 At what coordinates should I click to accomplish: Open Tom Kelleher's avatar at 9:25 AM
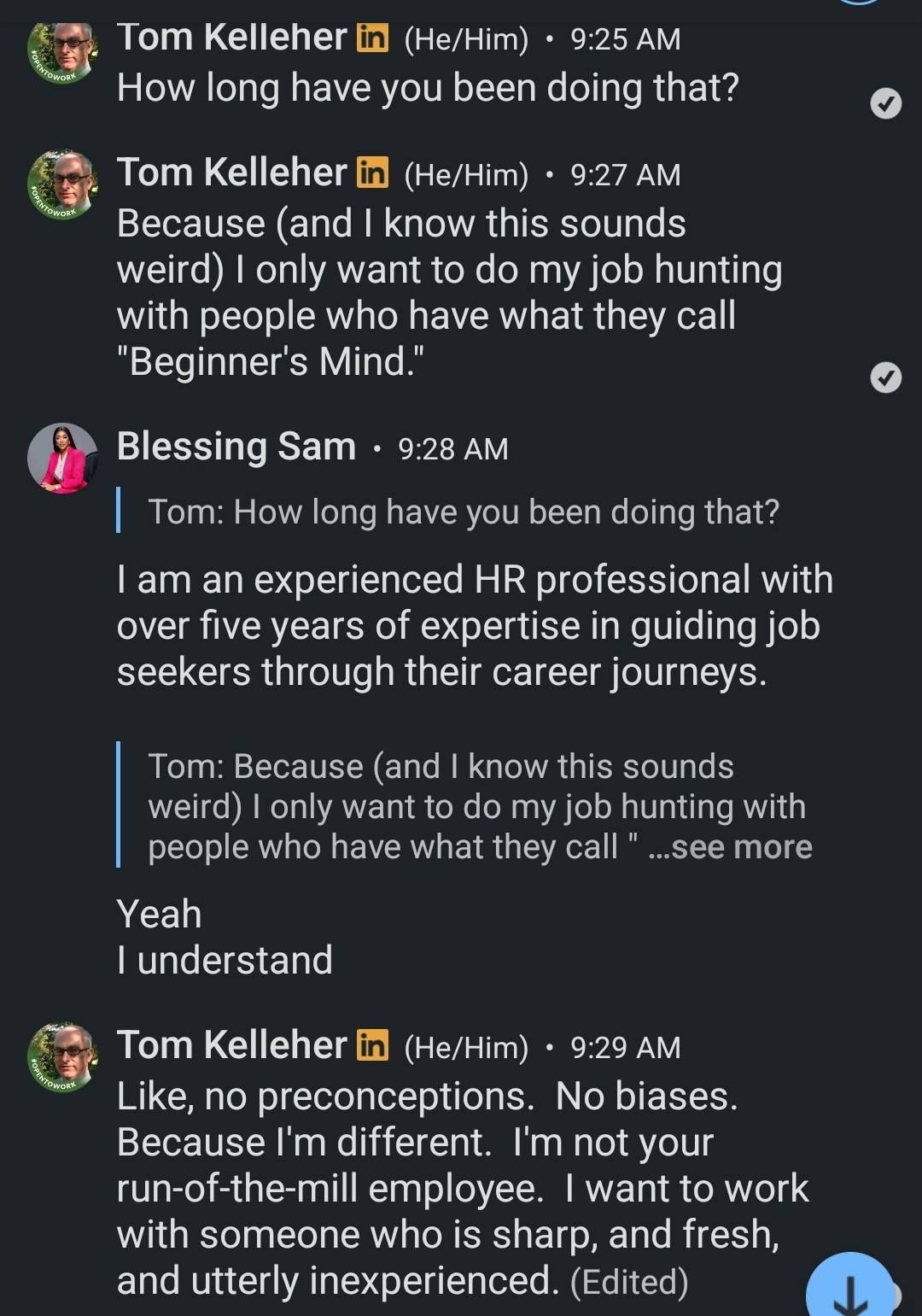[63, 50]
